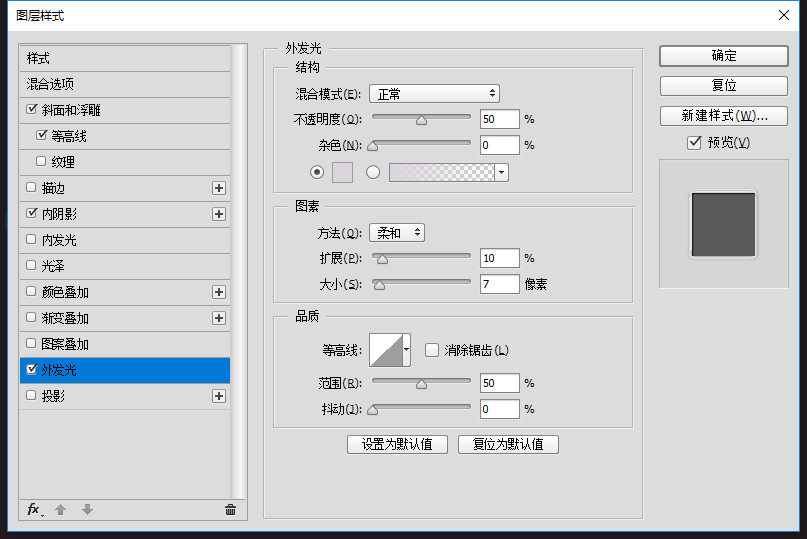Add another 内阴影 effect with plus icon
The image size is (807, 539).
pos(219,214)
